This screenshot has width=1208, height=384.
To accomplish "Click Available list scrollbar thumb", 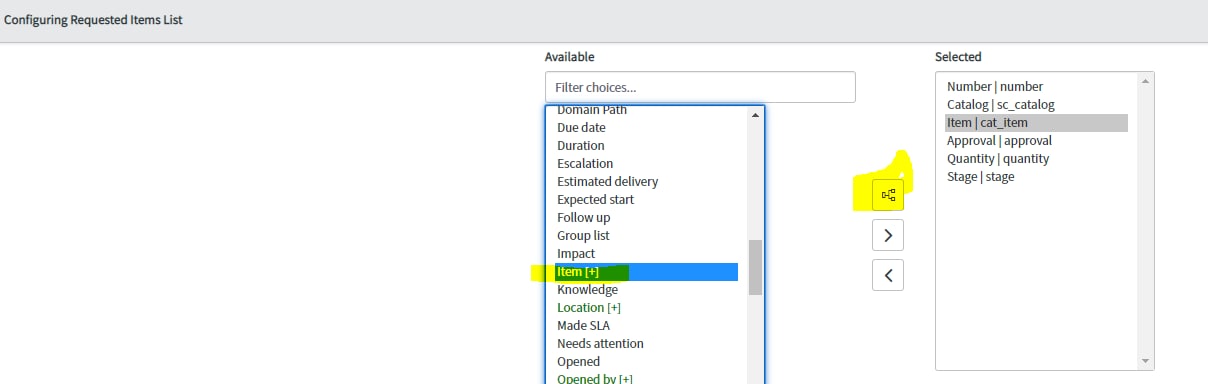I will [755, 267].
